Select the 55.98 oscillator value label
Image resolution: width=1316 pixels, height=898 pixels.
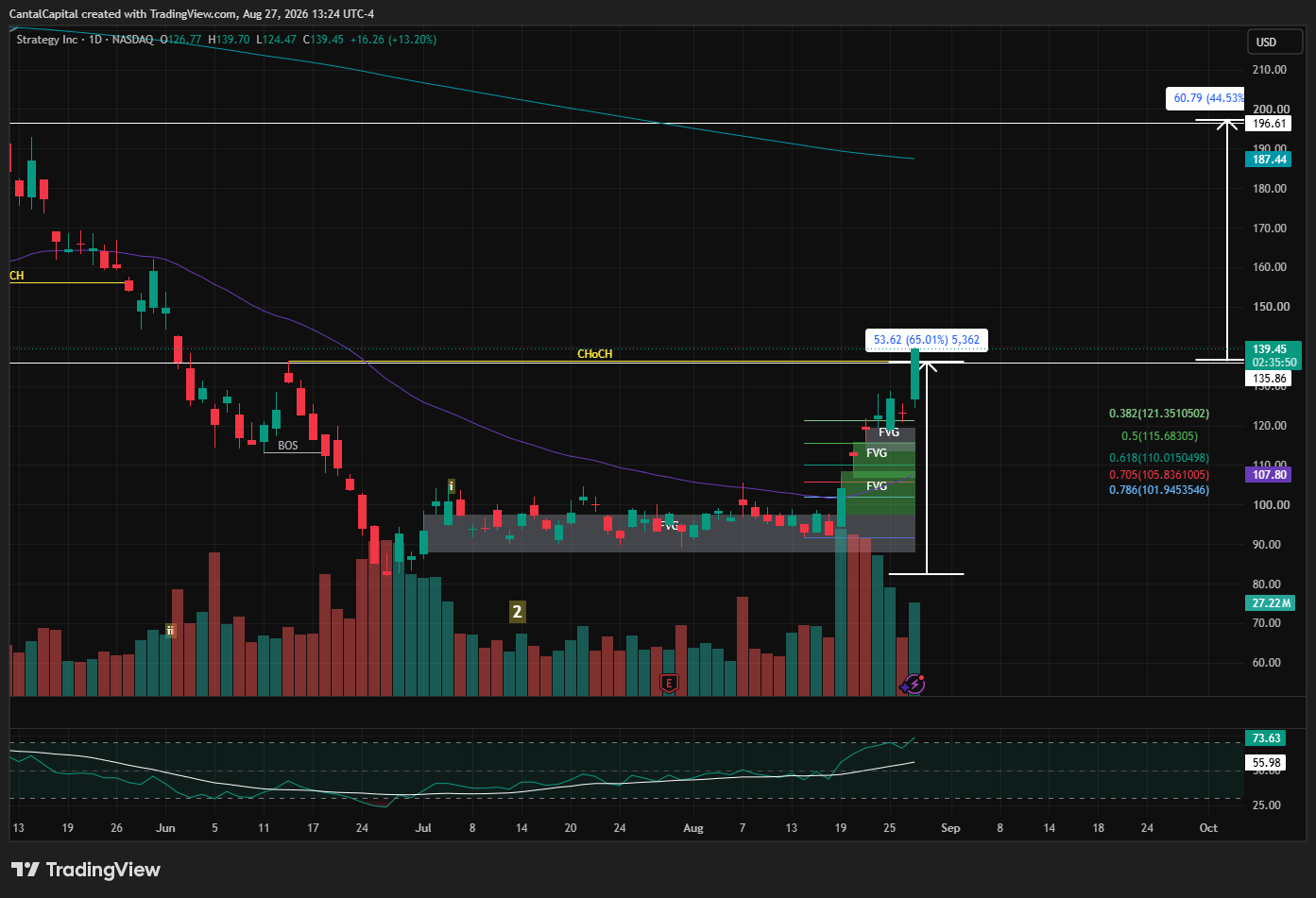[1266, 763]
